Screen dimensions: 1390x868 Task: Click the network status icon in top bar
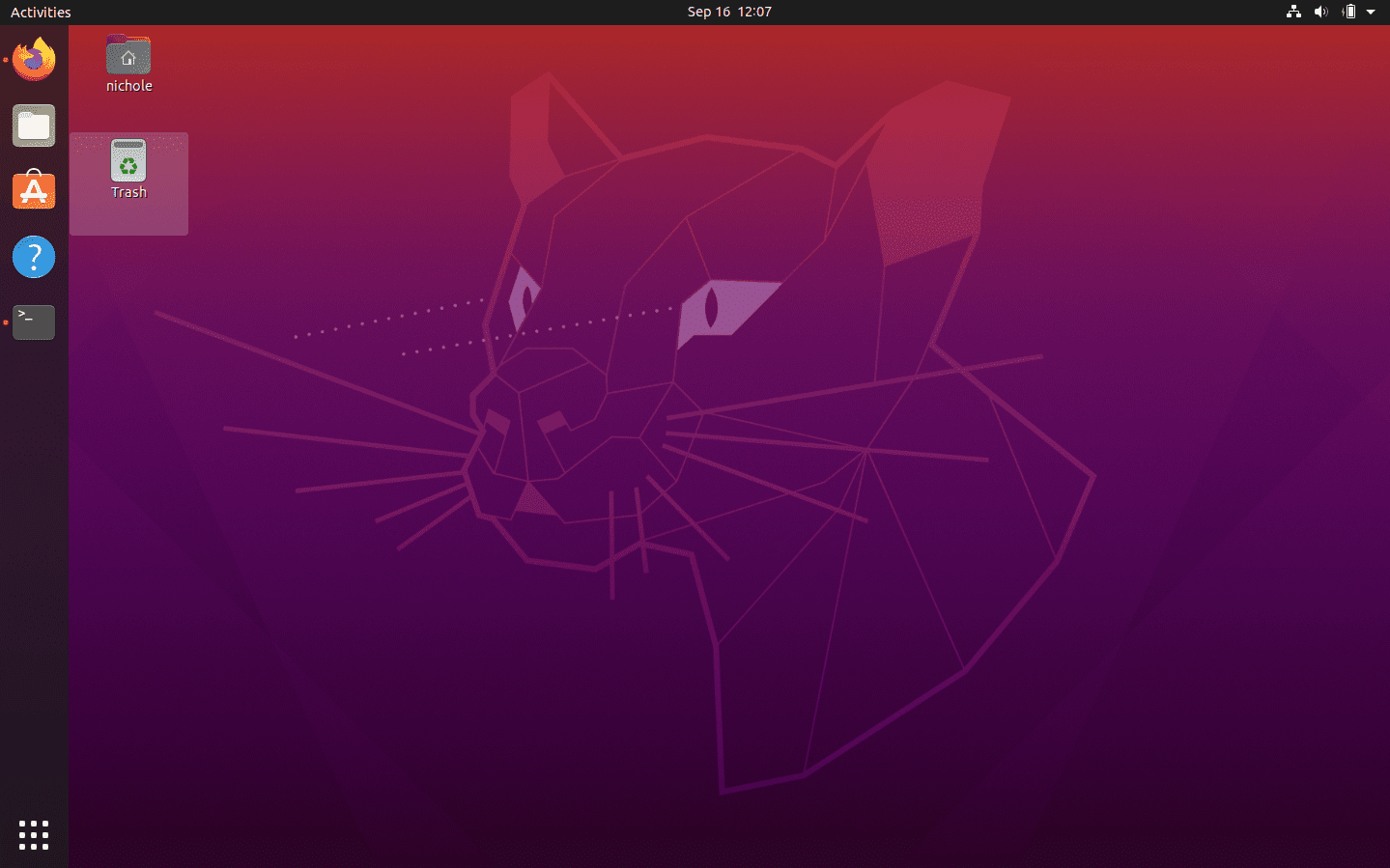point(1293,12)
